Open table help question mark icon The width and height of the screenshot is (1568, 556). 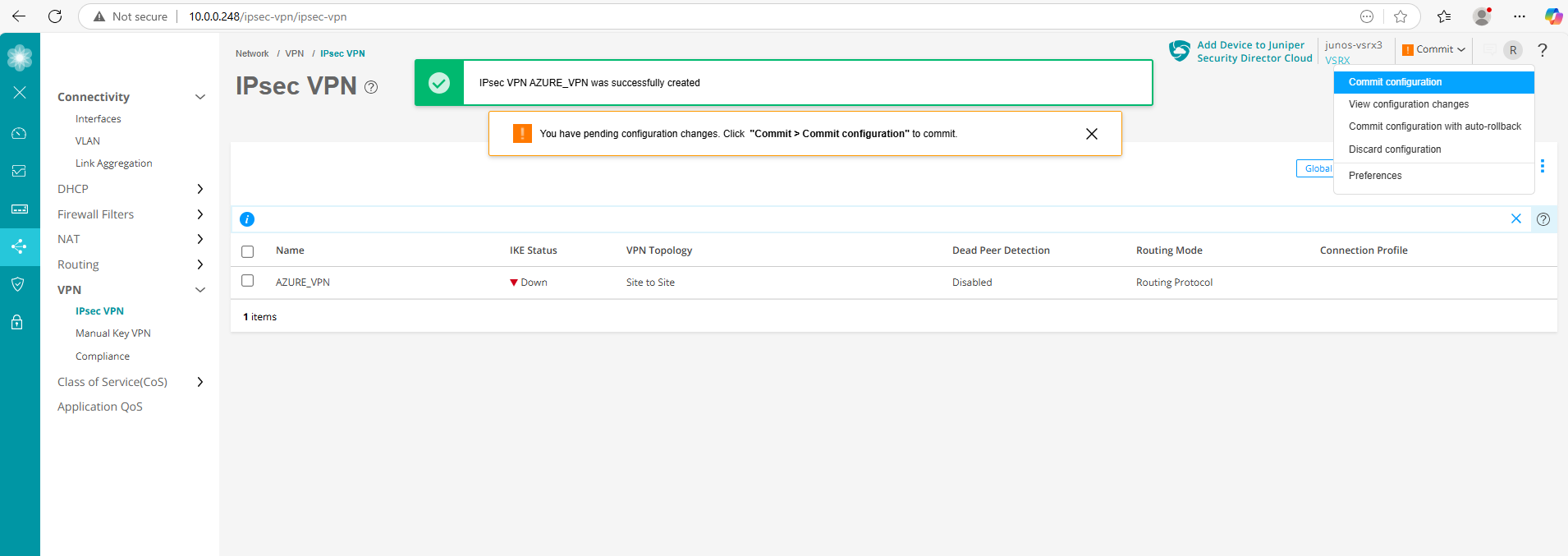(x=1543, y=219)
